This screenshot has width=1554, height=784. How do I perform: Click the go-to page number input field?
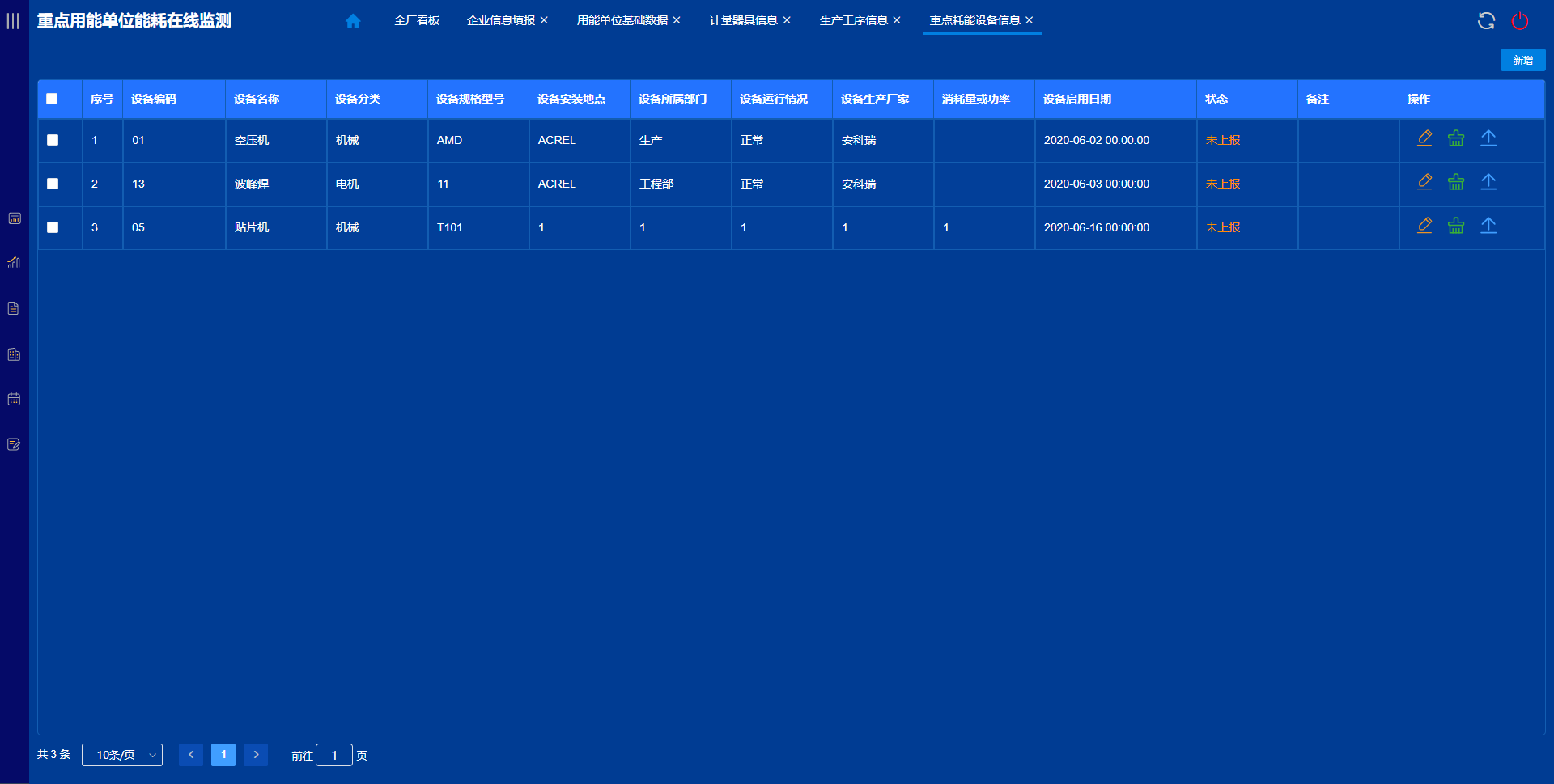coord(334,755)
